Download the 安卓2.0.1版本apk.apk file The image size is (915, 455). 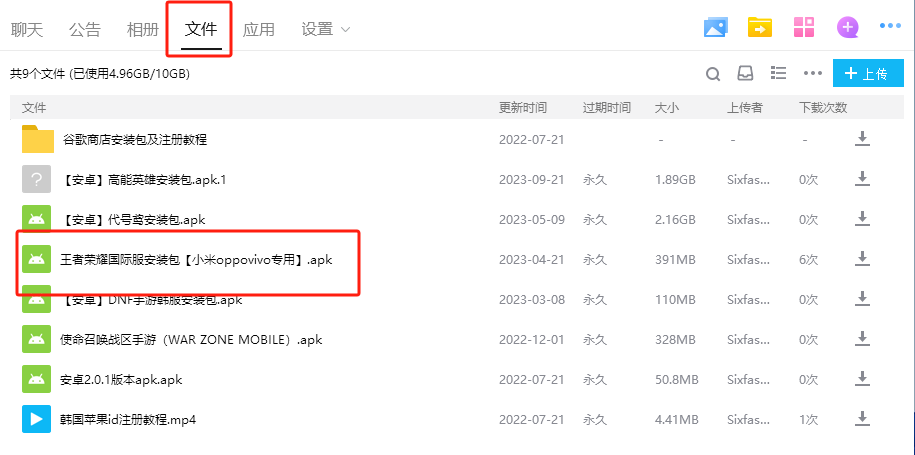click(x=862, y=379)
